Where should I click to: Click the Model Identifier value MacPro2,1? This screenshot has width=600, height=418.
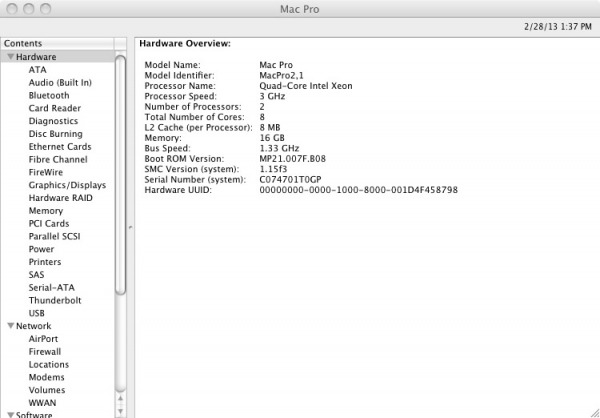(x=281, y=76)
